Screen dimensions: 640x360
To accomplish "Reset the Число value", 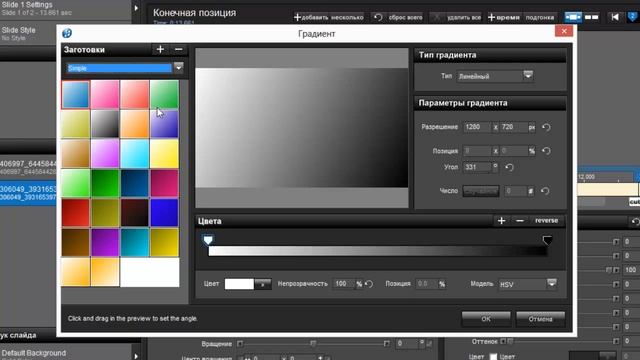I will pos(545,191).
